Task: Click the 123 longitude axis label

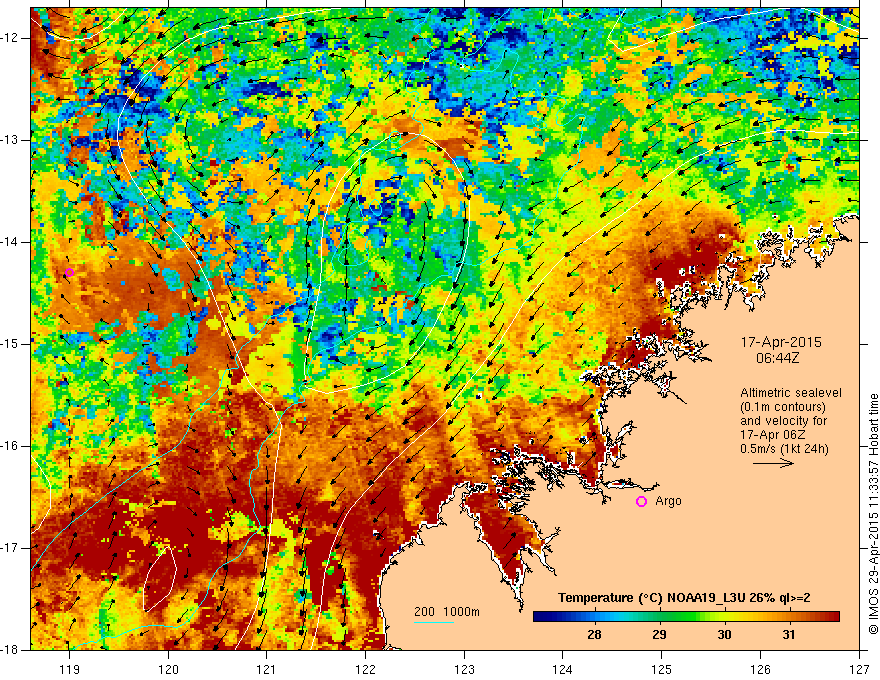Action: coord(464,669)
